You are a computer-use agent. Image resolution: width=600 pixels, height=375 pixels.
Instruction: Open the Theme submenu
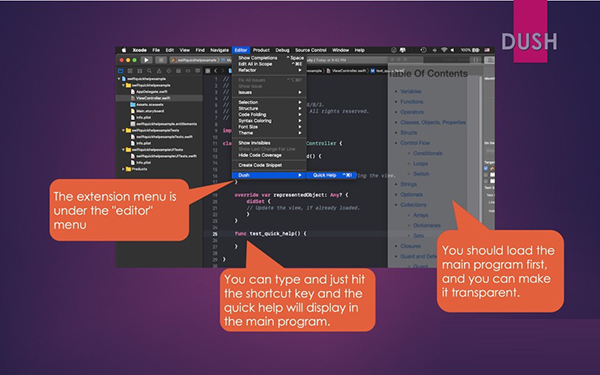(x=269, y=133)
